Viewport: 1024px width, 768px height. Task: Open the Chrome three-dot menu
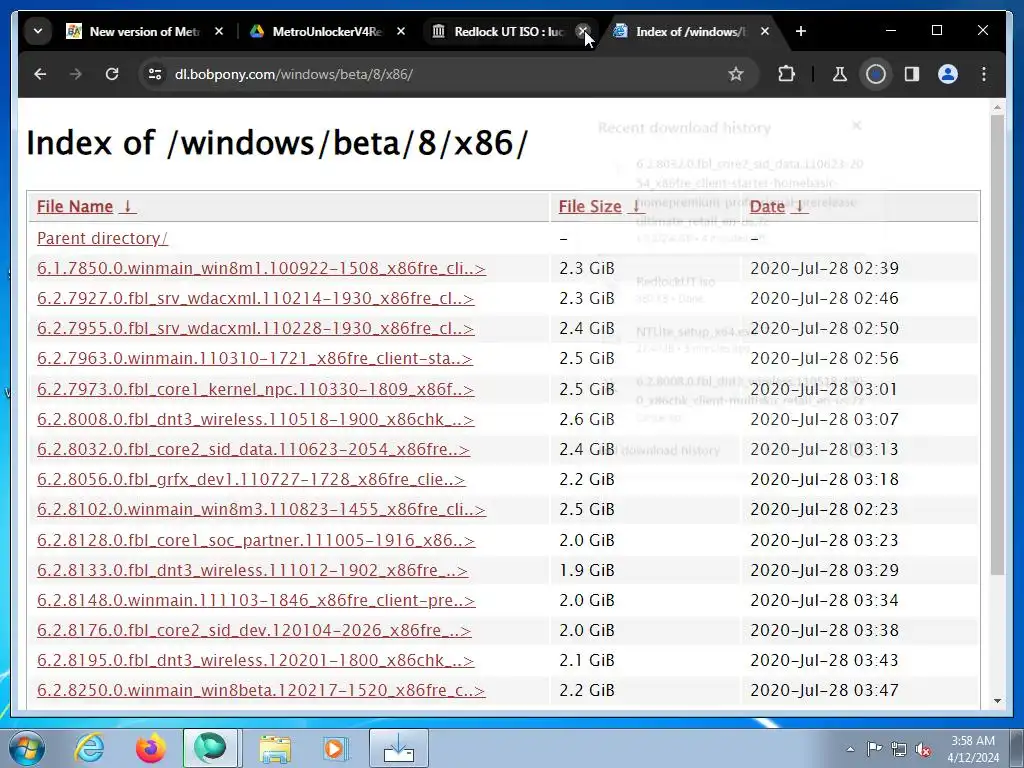tap(984, 74)
